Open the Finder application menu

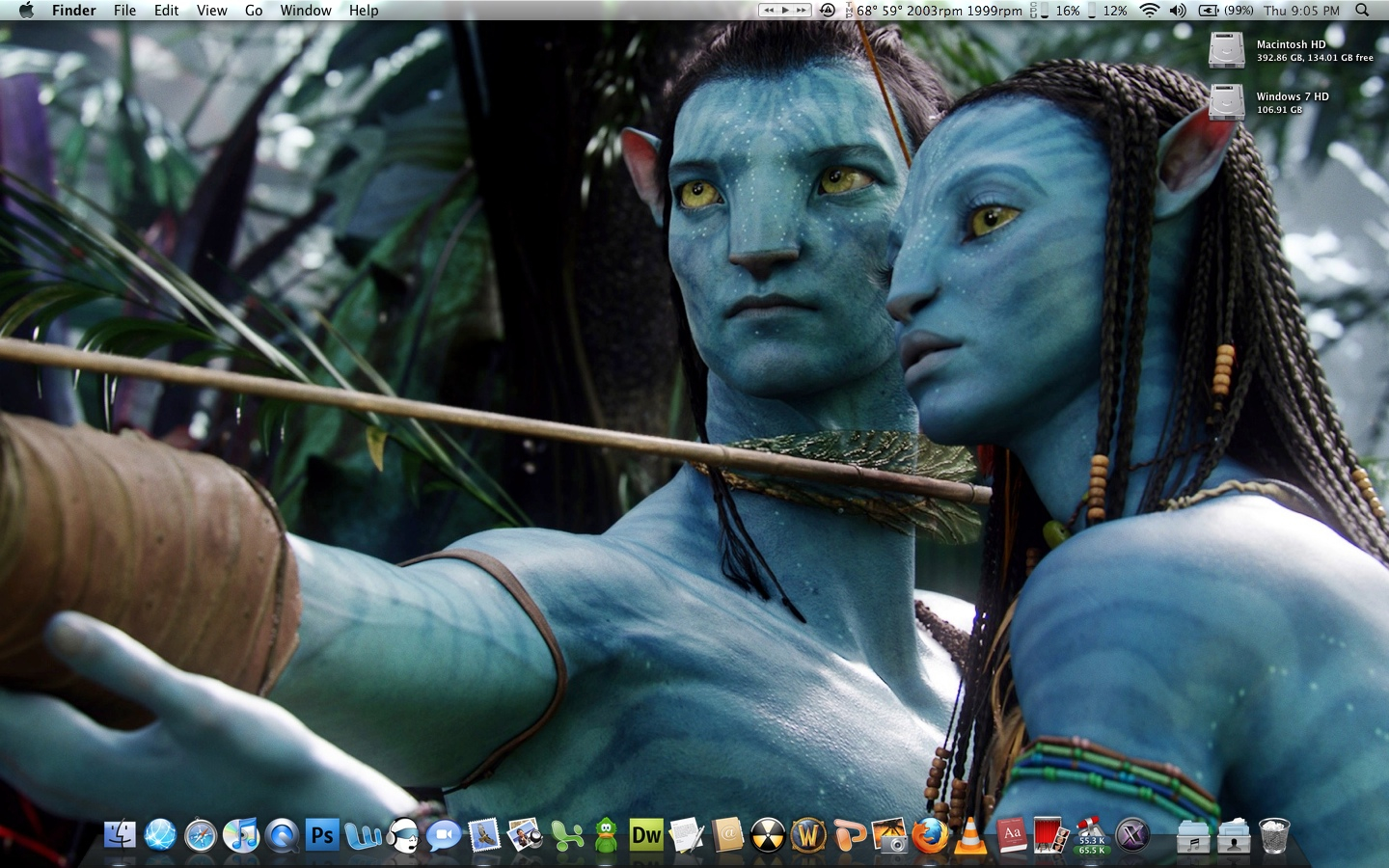tap(74, 10)
